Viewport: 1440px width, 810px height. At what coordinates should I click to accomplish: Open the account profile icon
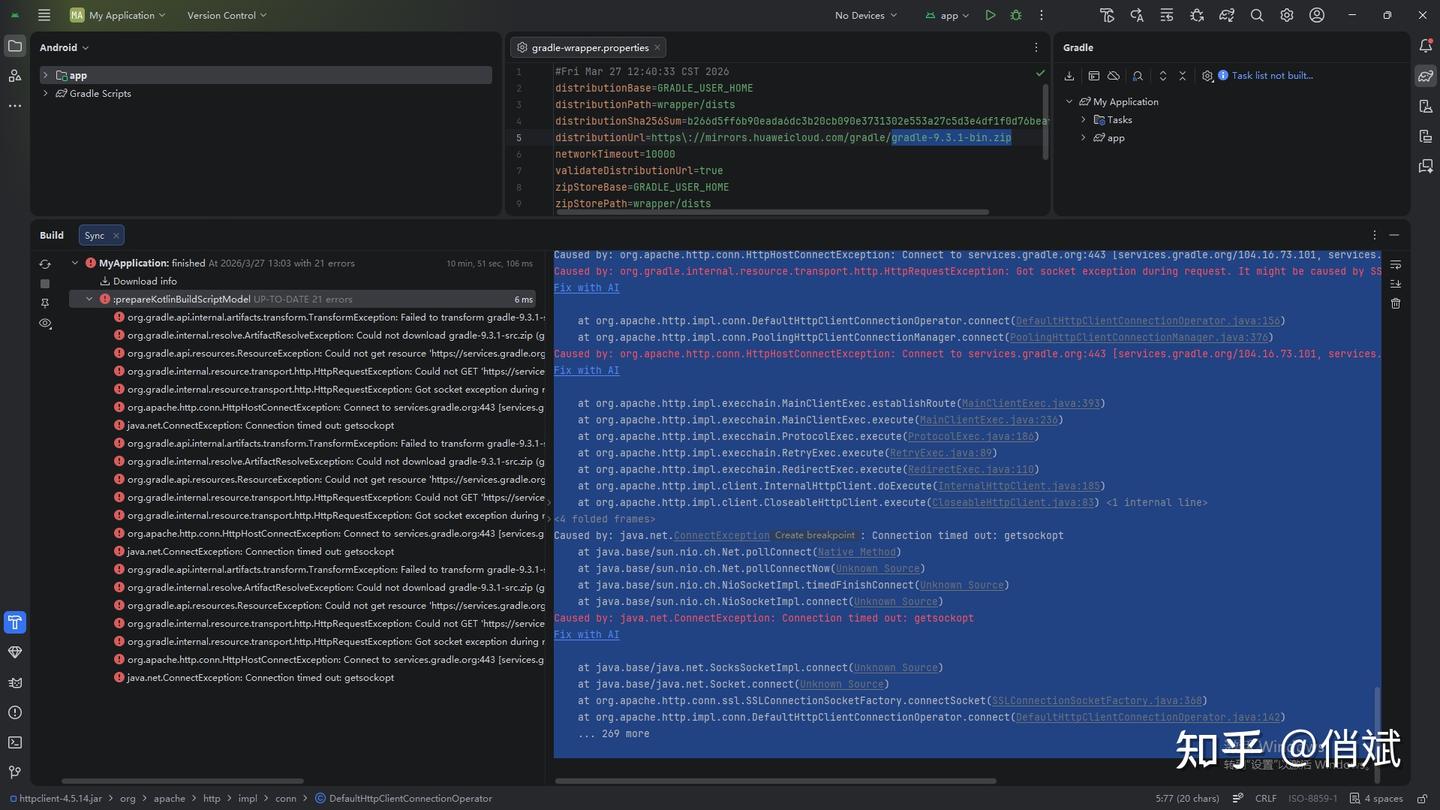(1317, 15)
